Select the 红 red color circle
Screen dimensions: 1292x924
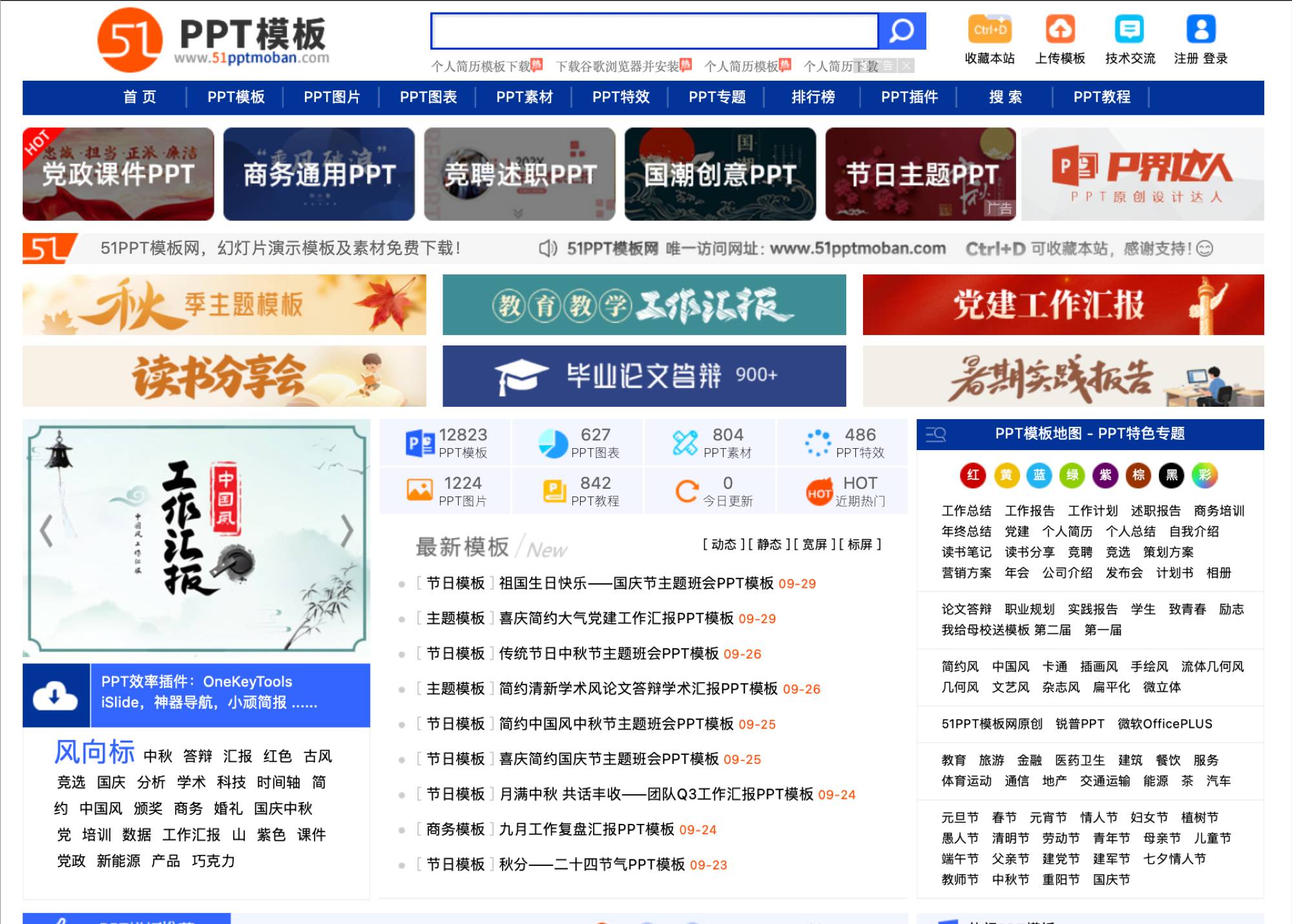974,475
